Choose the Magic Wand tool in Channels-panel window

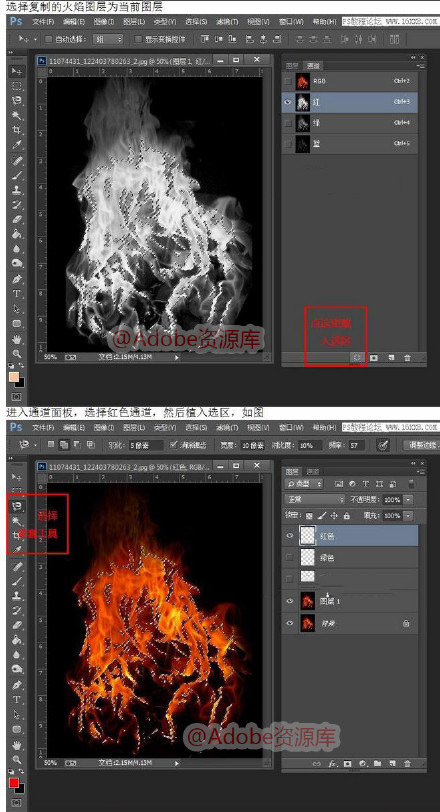click(x=17, y=115)
